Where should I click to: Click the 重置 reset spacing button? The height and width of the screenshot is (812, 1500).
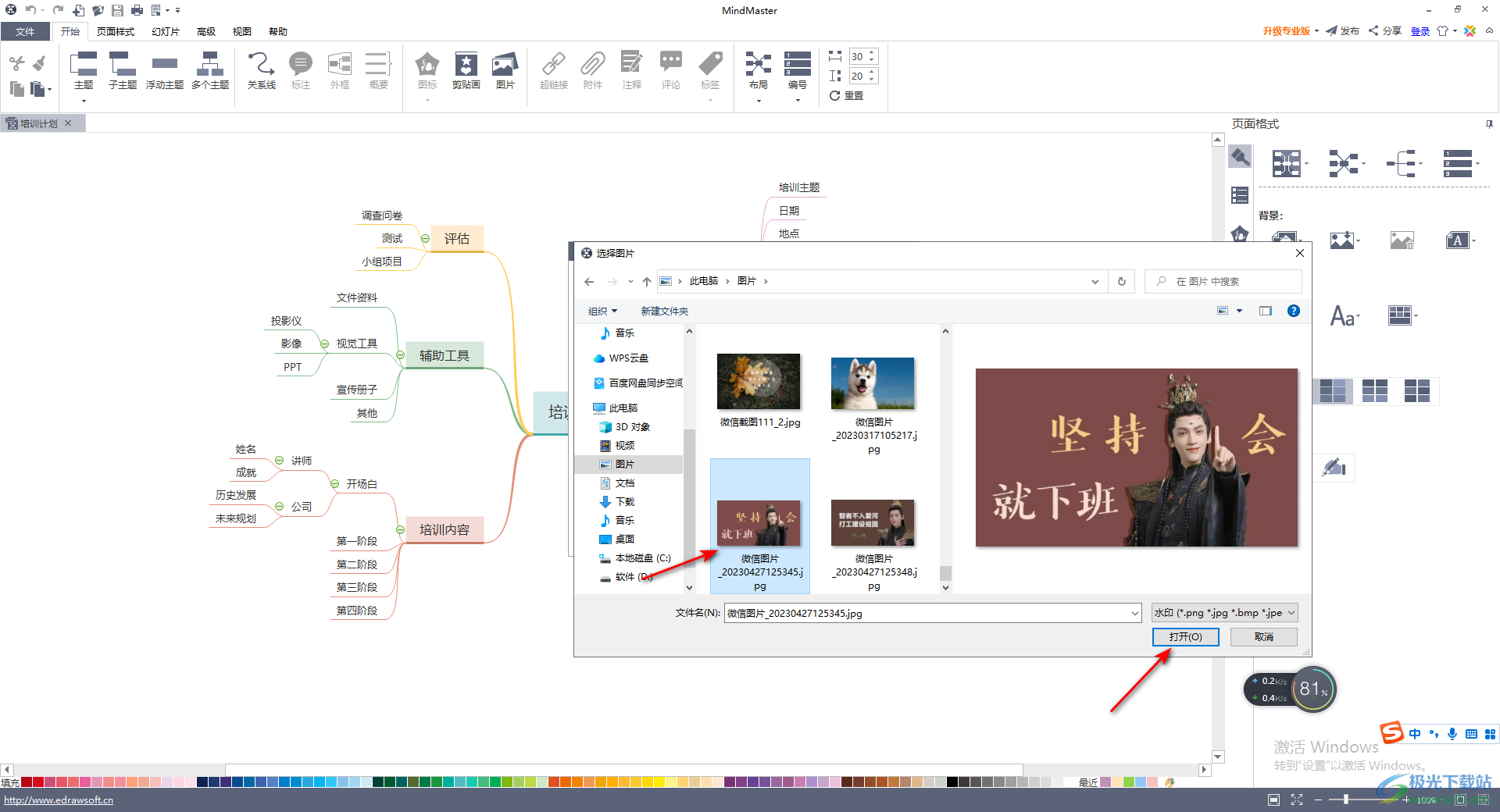pyautogui.click(x=847, y=95)
